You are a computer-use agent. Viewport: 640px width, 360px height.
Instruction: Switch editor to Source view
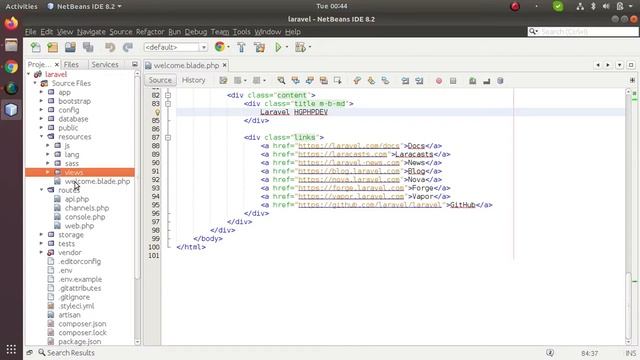160,80
